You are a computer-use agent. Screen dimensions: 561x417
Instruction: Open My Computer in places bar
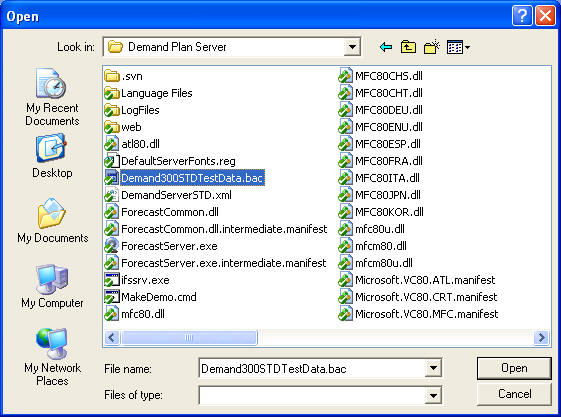tap(52, 286)
